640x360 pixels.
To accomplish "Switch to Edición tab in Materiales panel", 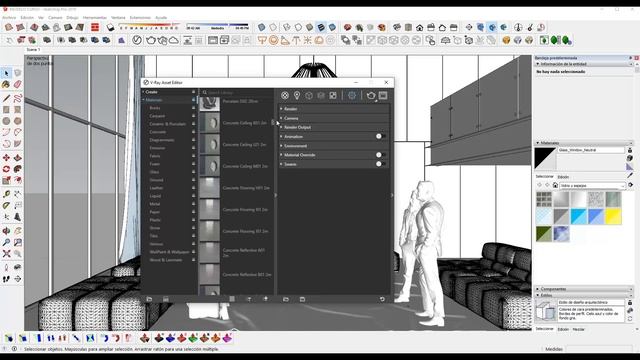I will 563,177.
